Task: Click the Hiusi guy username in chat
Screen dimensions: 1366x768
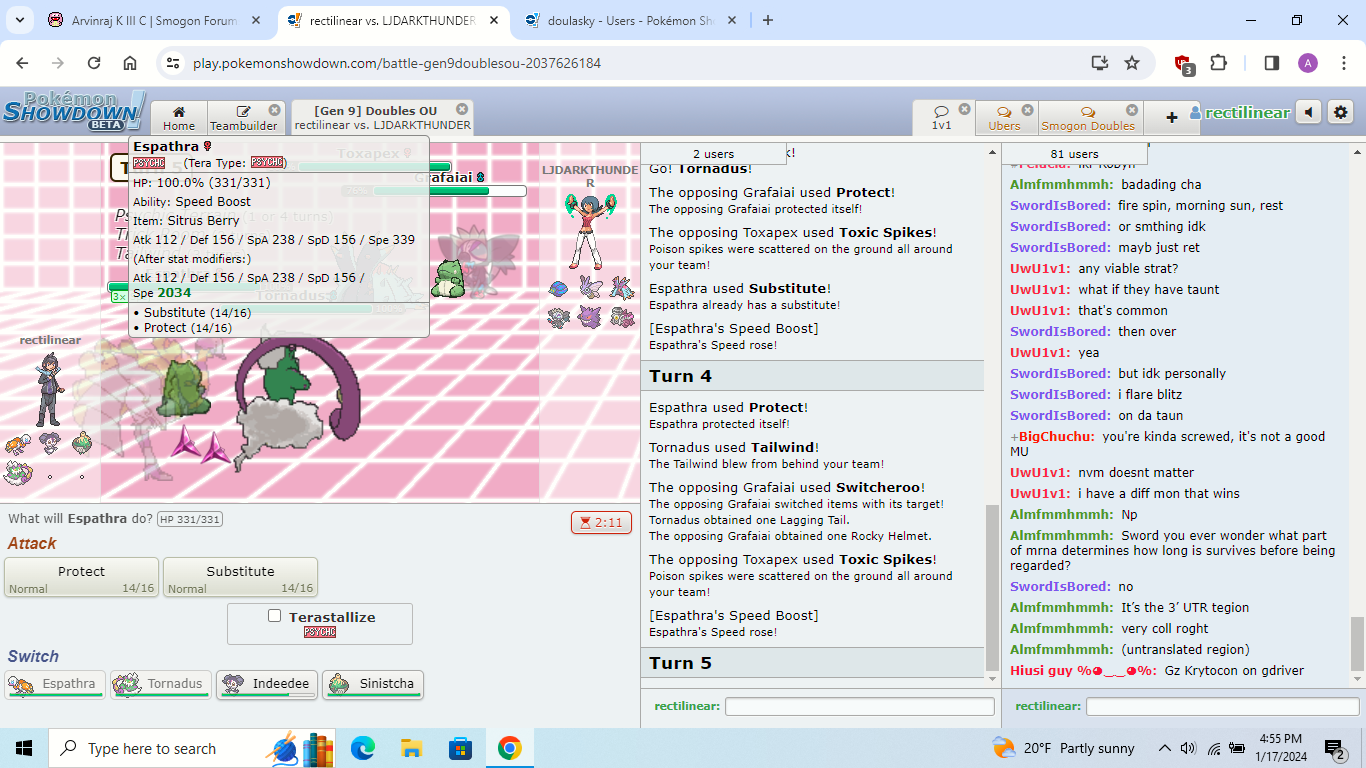Action: pos(1083,670)
